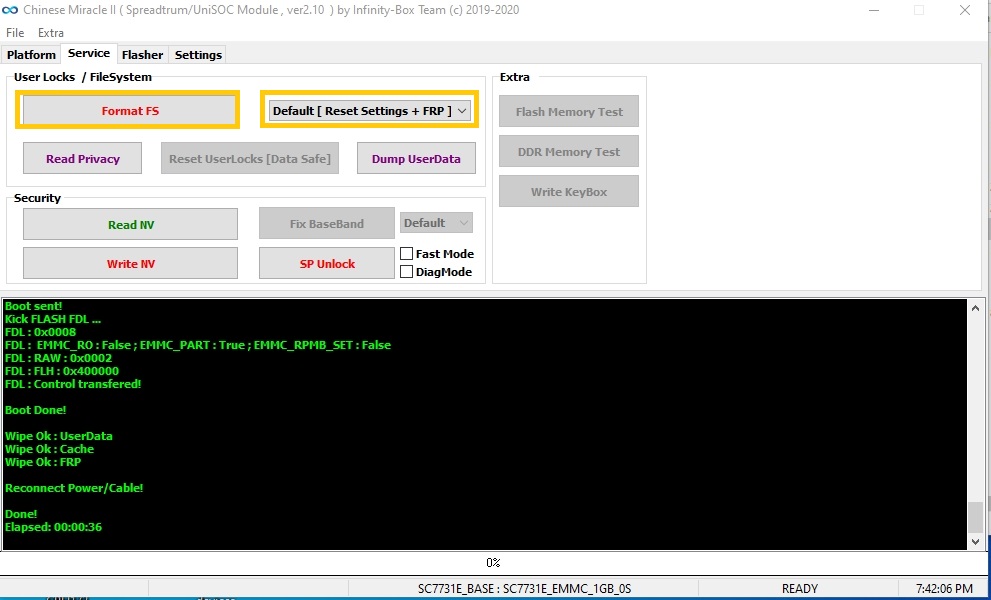Click the Format FS button
The height and width of the screenshot is (600, 991).
[130, 111]
